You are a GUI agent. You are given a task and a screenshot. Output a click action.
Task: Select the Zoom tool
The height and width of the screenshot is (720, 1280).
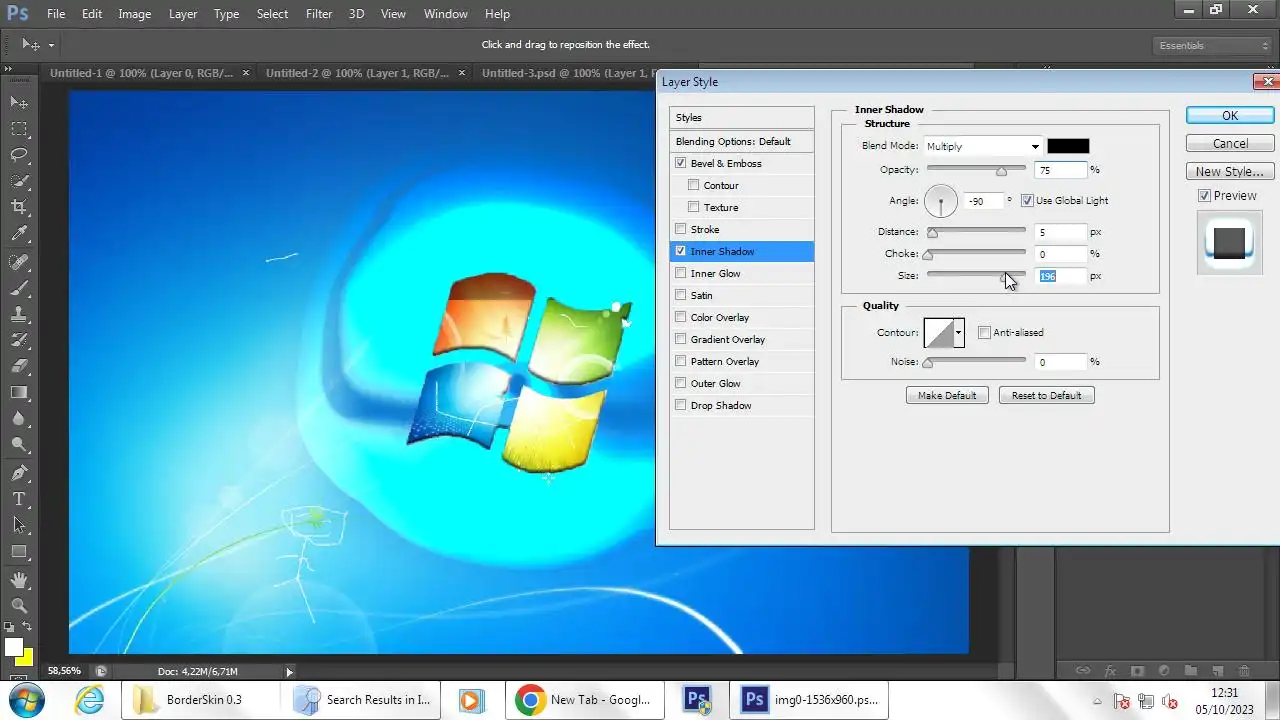19,605
